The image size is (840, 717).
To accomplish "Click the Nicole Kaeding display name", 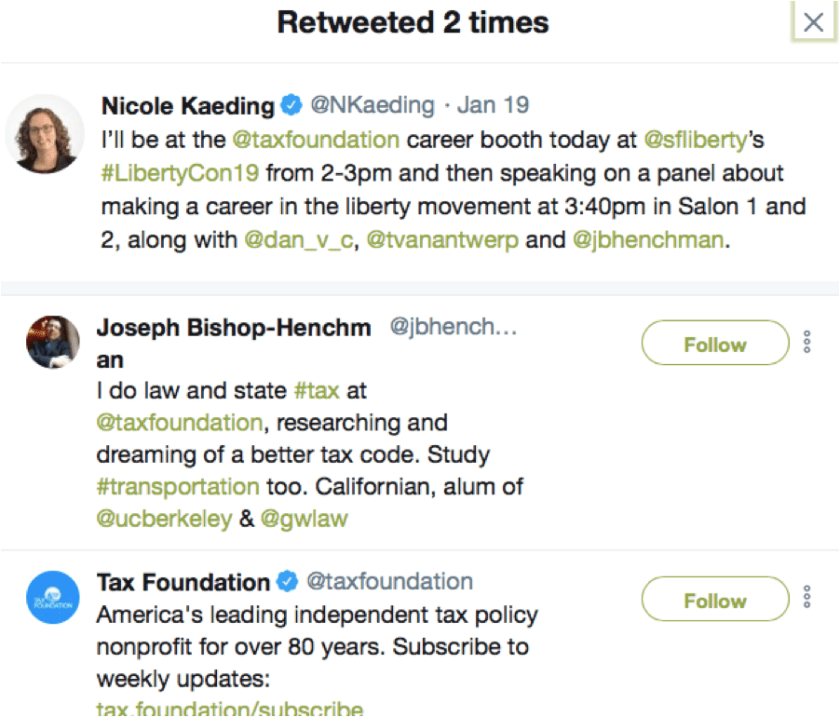I will (188, 105).
